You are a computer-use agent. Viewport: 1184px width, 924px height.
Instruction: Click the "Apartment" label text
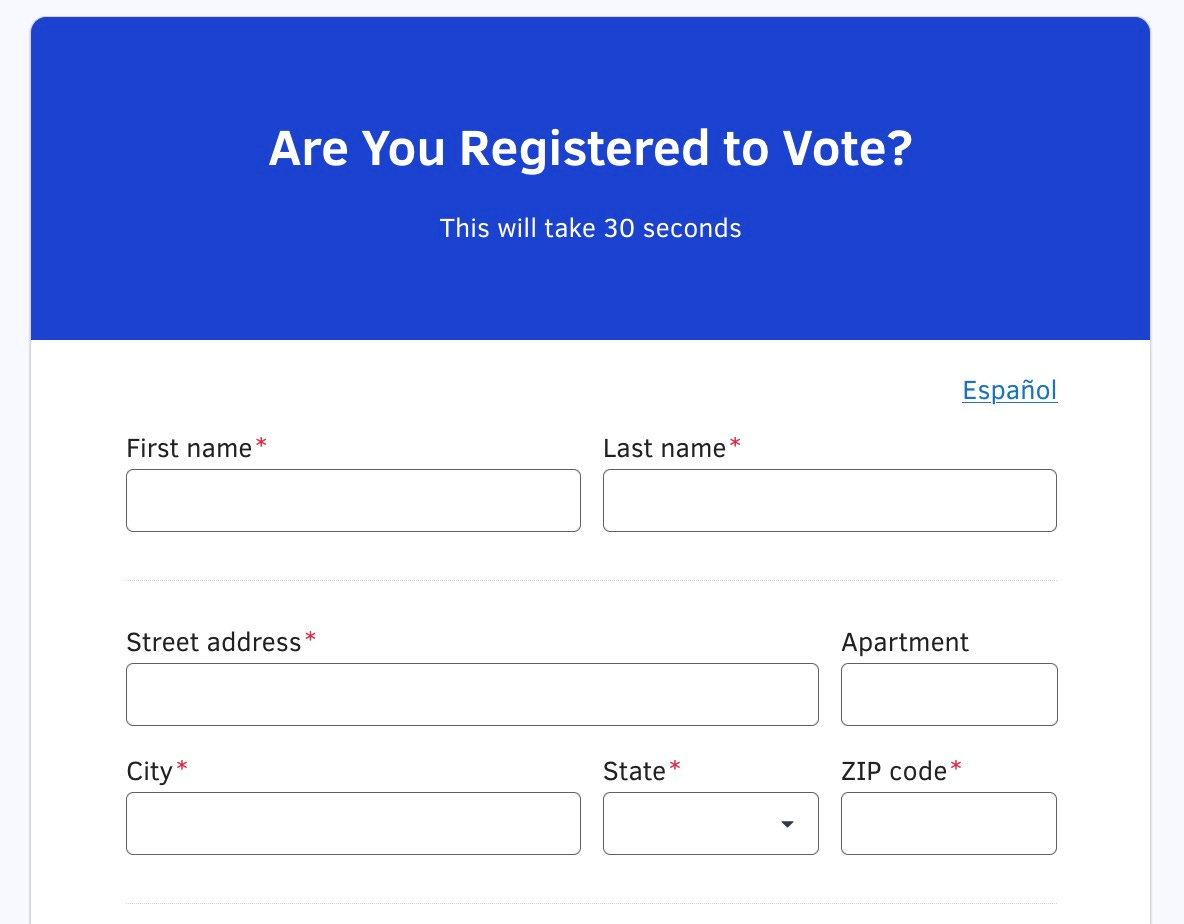pos(905,642)
